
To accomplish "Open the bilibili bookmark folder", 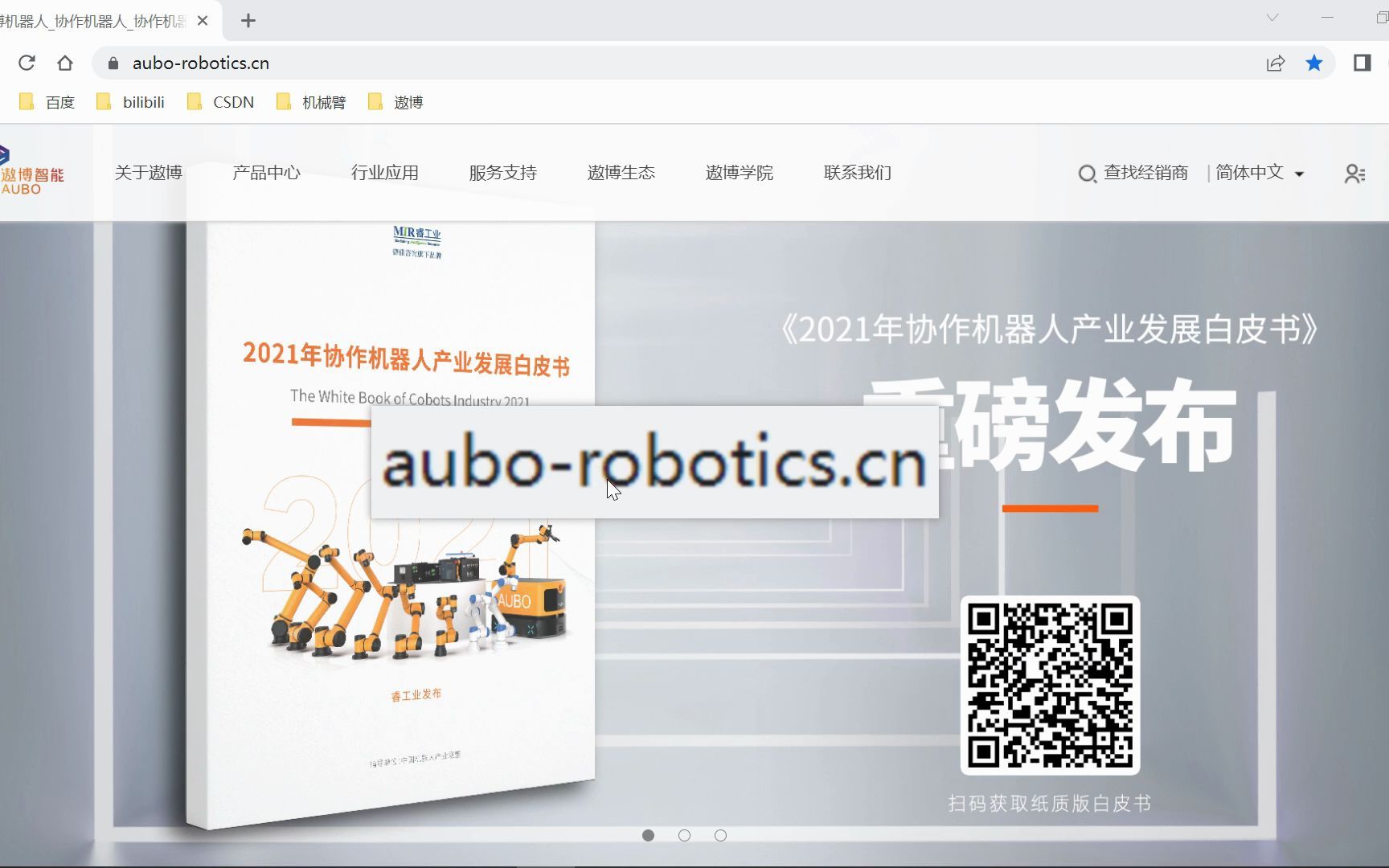I will 131,102.
